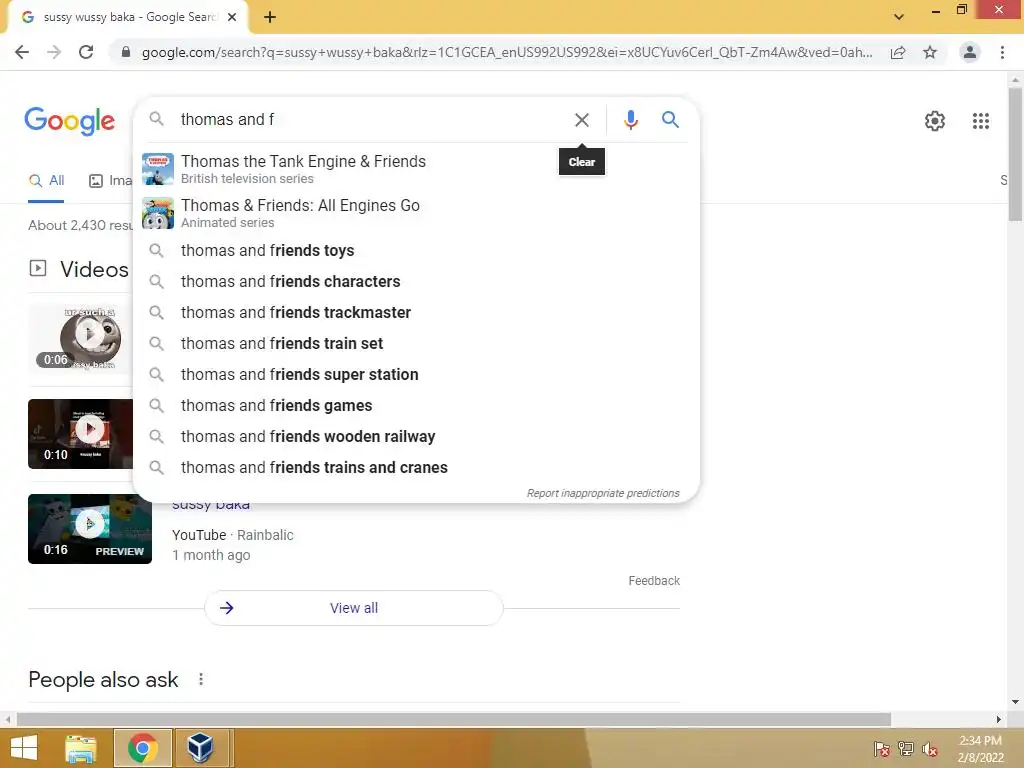Click the Feedback link
1024x768 pixels.
pyautogui.click(x=654, y=581)
